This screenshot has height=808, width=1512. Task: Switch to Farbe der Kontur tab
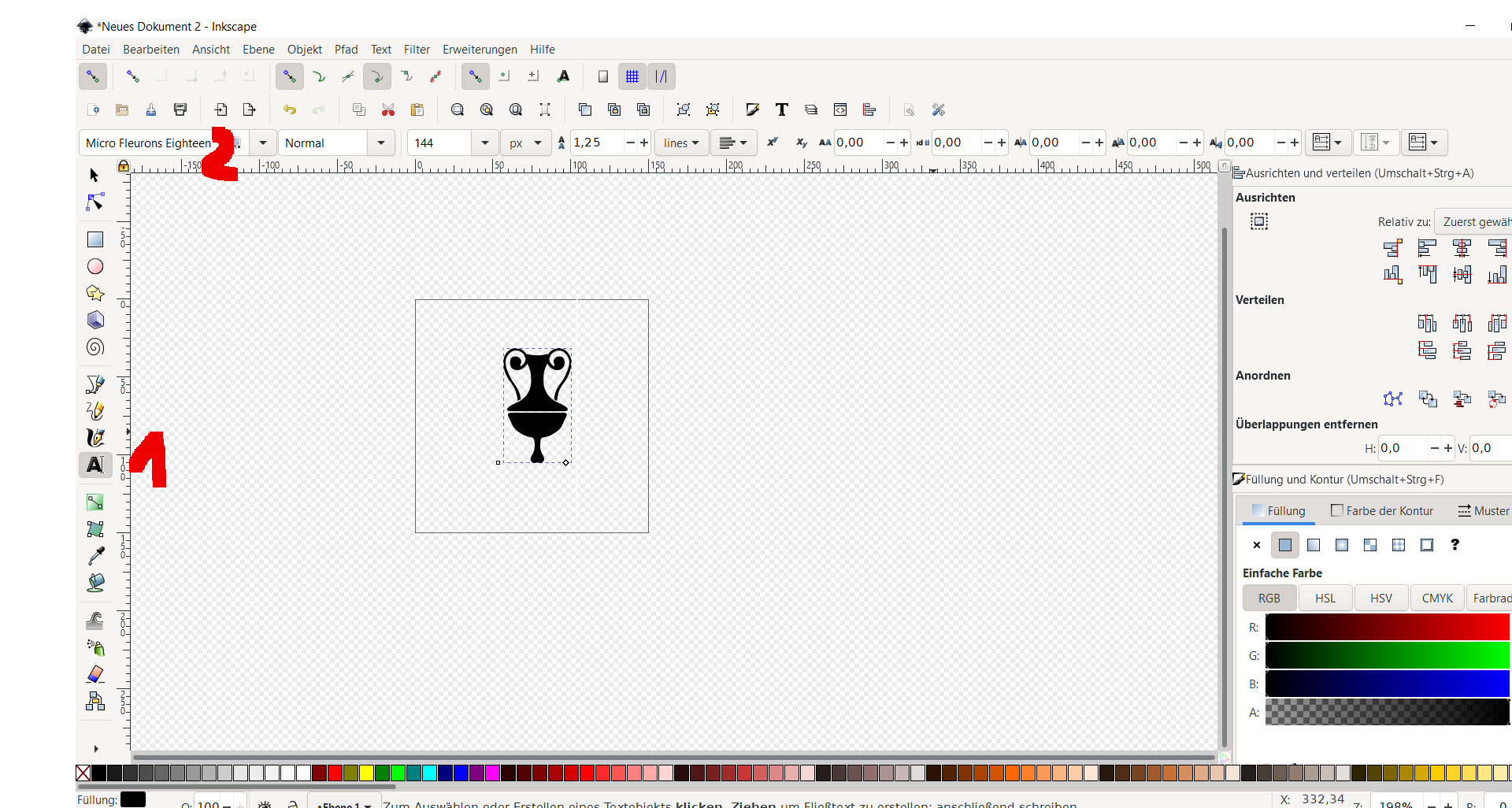click(1382, 510)
